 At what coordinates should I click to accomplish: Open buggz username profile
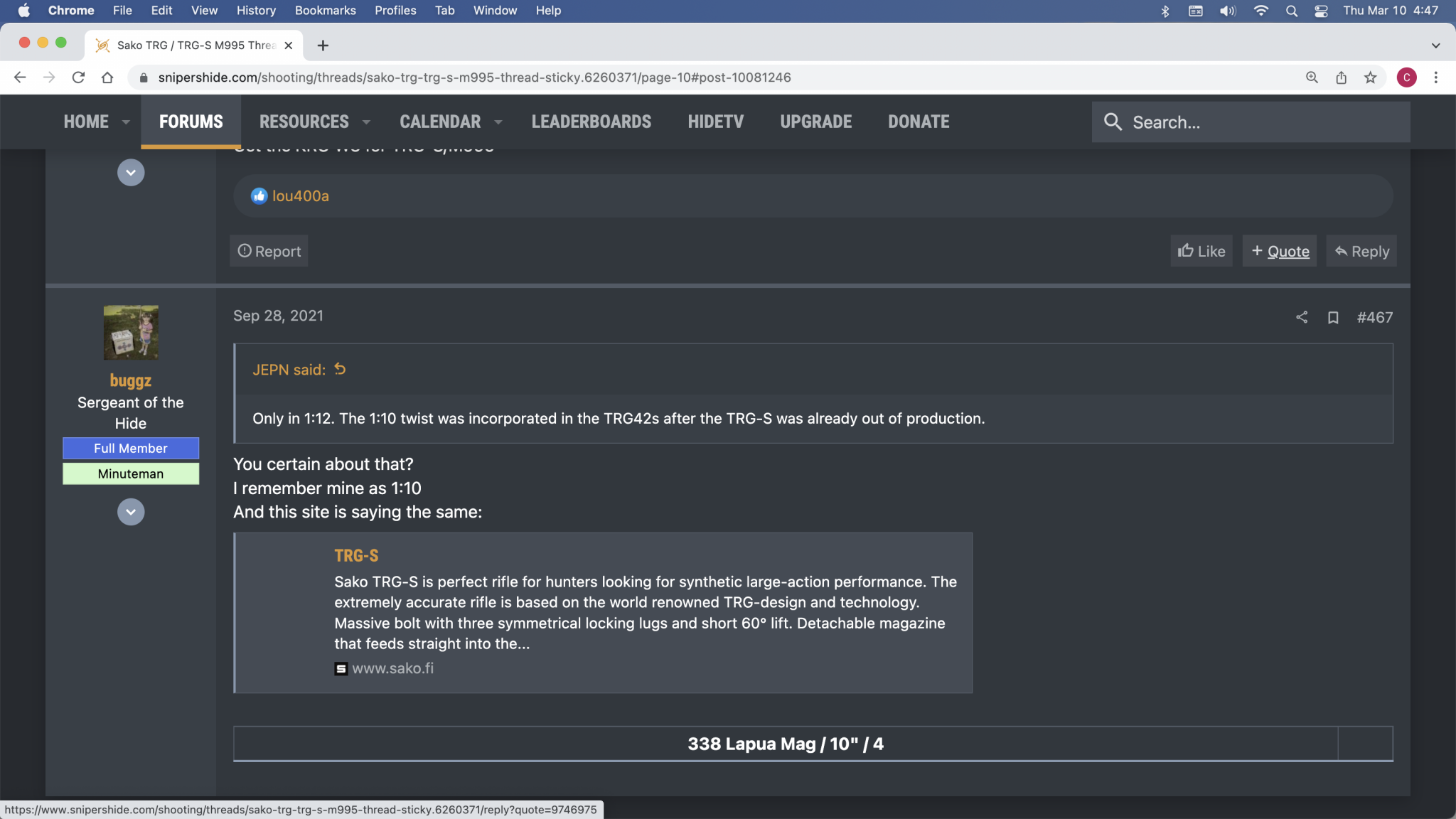pyautogui.click(x=131, y=380)
